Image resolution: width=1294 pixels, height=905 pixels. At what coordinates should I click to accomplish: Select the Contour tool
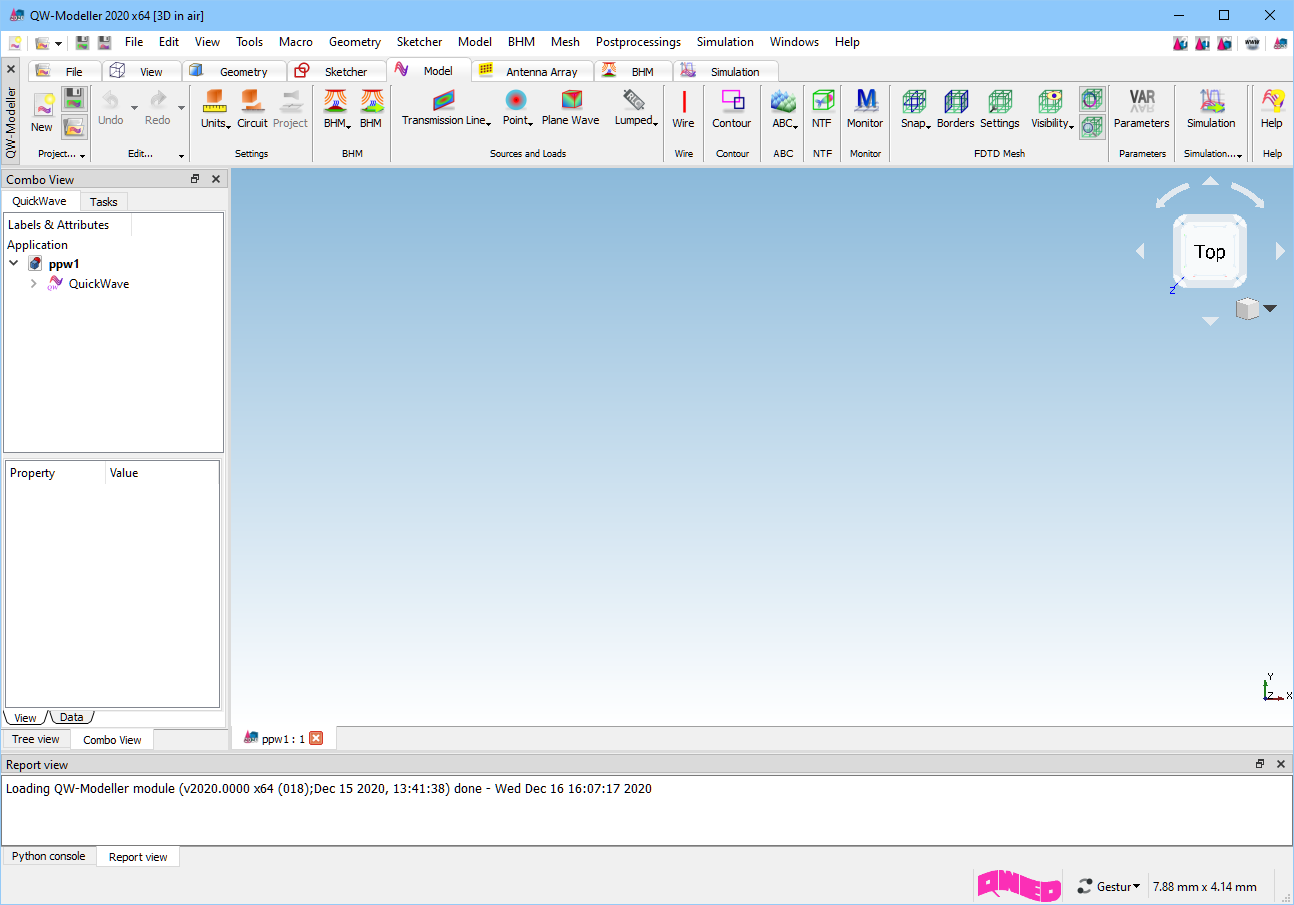(x=731, y=110)
